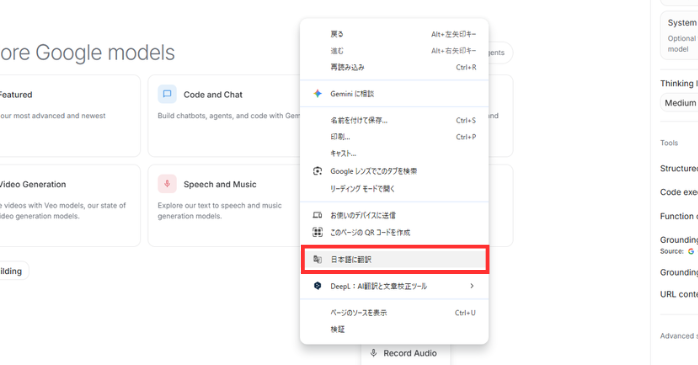Click the Speech and Music microphone icon
698x365 pixels.
coord(167,183)
